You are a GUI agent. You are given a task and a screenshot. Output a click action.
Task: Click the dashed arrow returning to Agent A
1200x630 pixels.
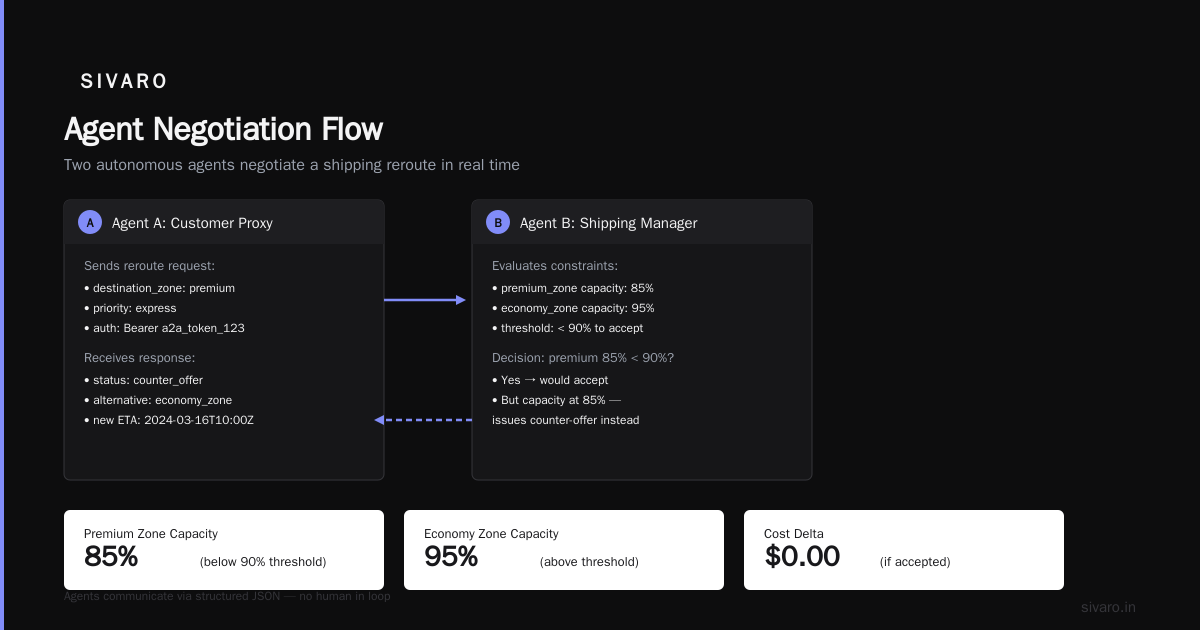(423, 420)
